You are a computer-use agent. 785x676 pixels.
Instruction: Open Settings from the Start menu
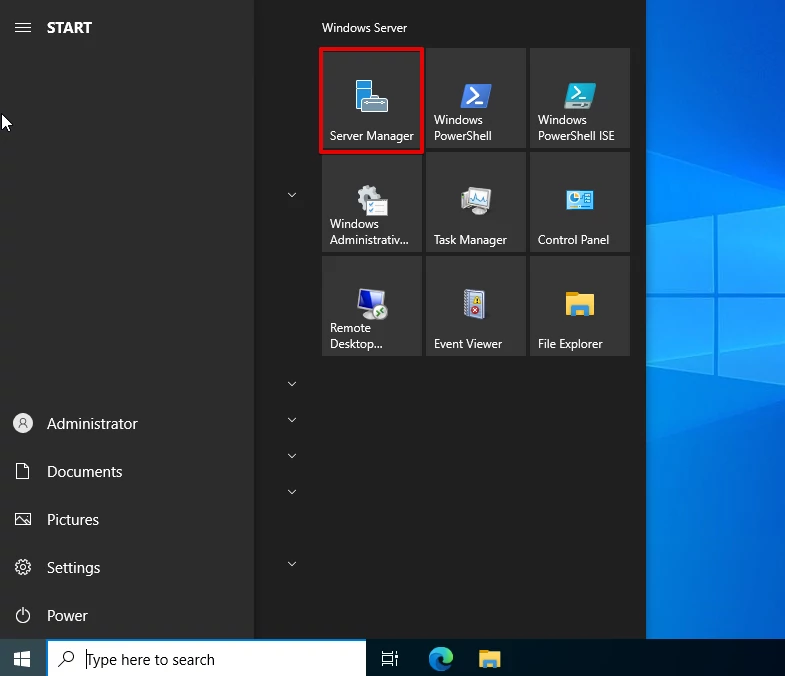(127, 568)
